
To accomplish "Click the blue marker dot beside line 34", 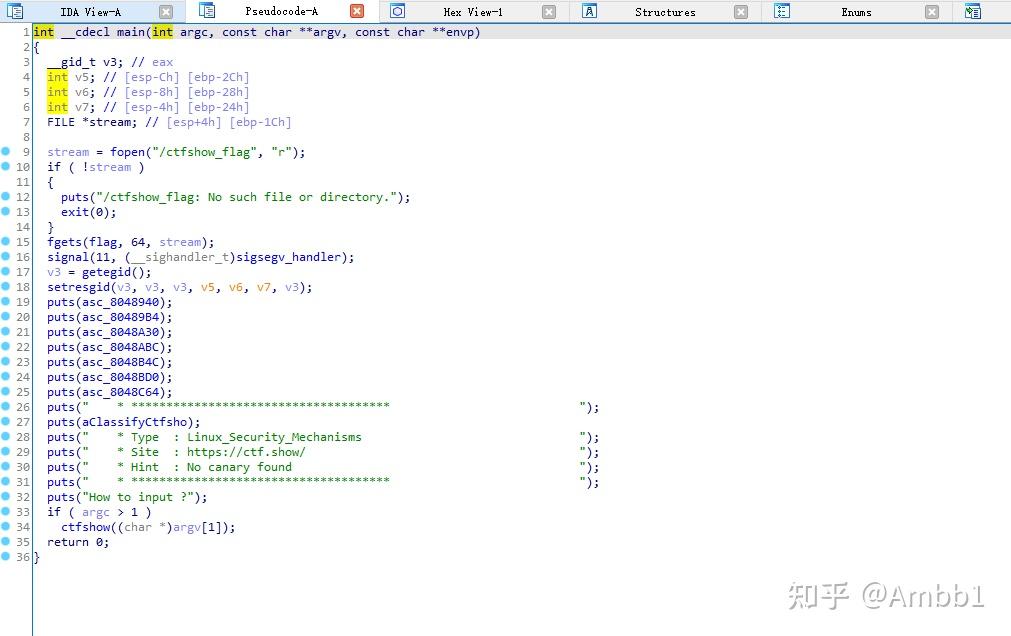I will (x=8, y=527).
